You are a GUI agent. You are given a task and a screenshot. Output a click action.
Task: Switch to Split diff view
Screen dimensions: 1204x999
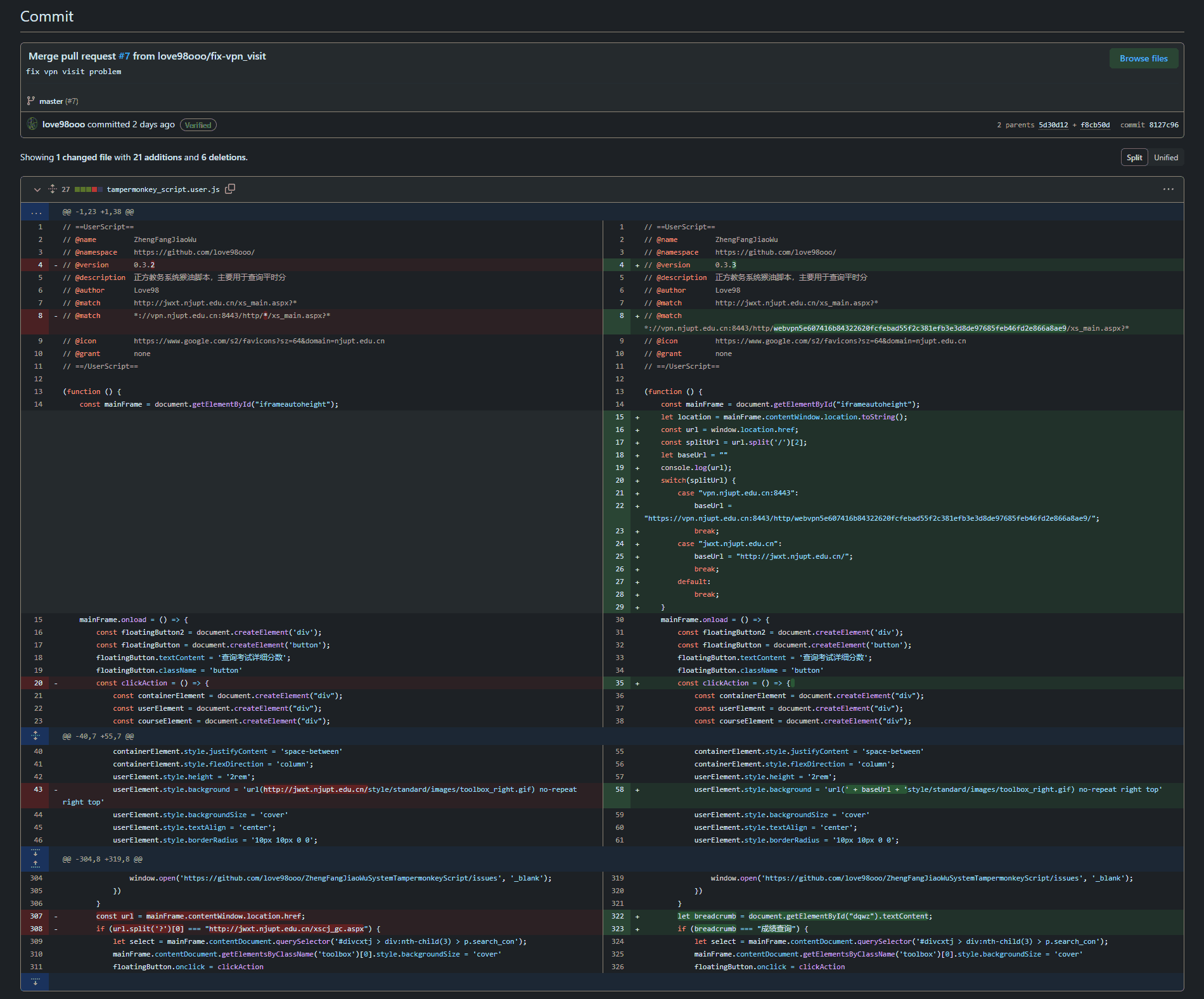(x=1134, y=158)
